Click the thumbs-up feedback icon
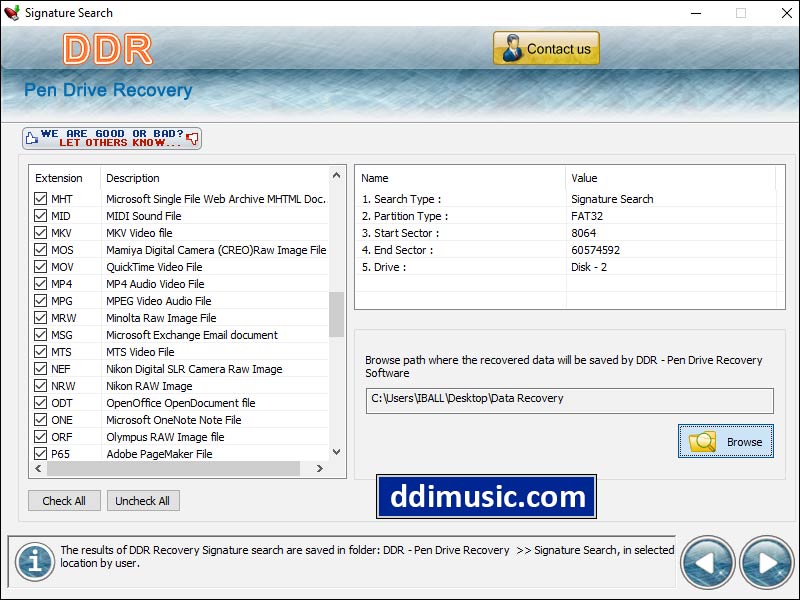 click(x=34, y=137)
